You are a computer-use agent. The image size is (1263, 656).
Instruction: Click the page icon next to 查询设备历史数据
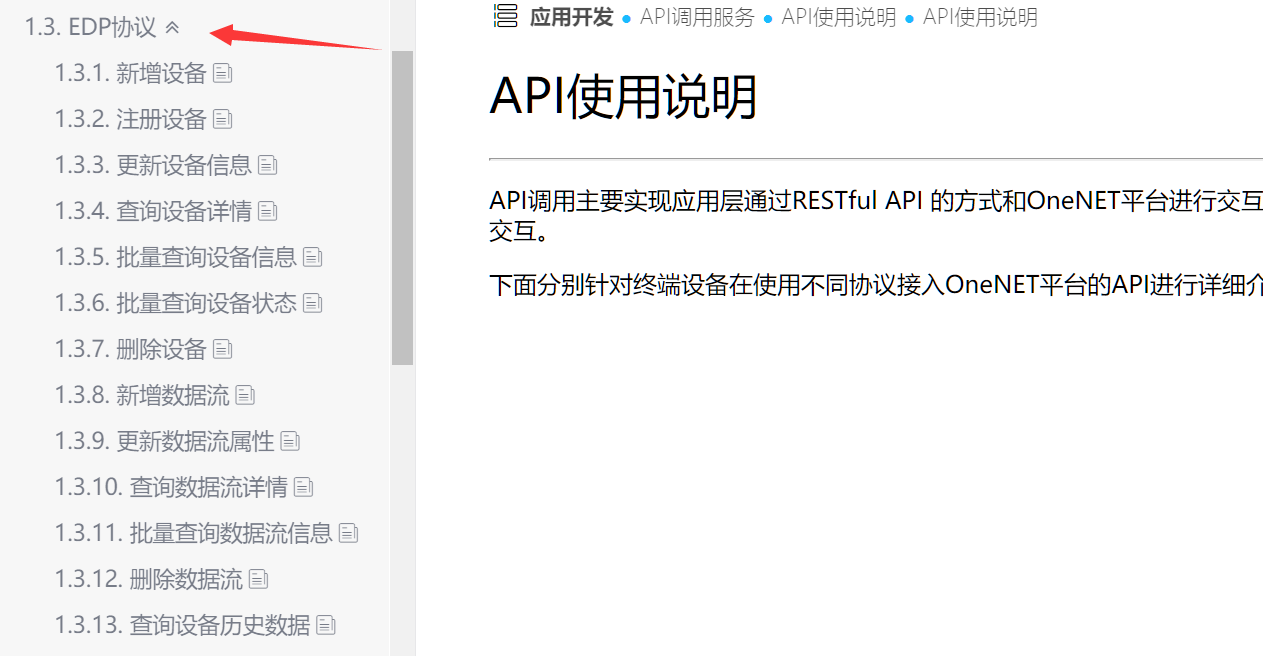click(x=325, y=624)
